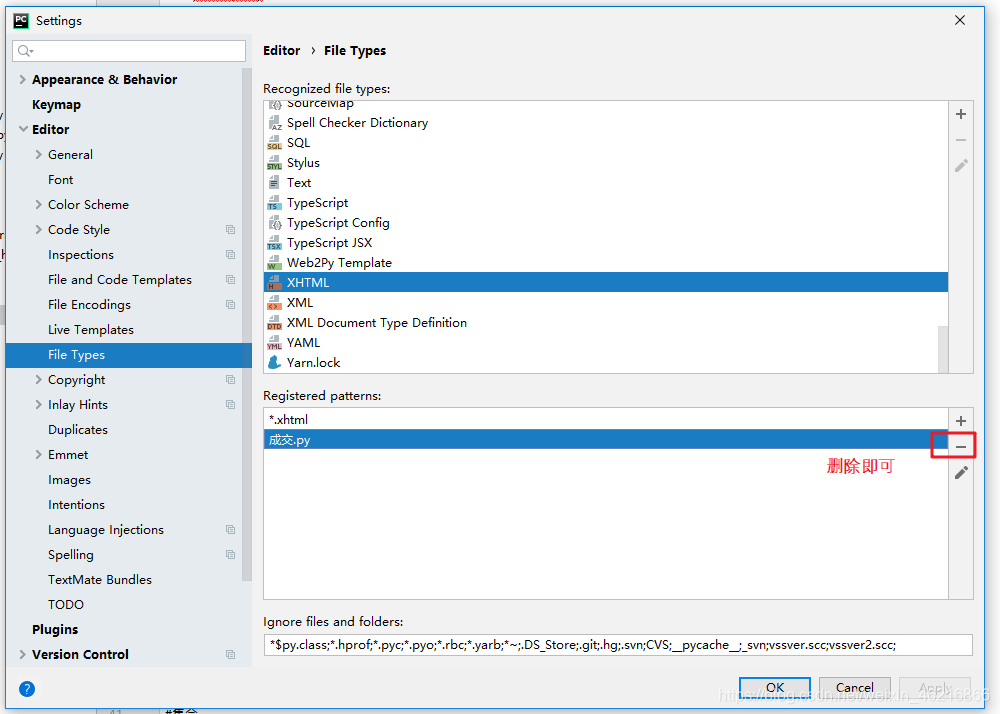Select the XHTML file type row
This screenshot has height=714, width=1000.
click(x=606, y=282)
